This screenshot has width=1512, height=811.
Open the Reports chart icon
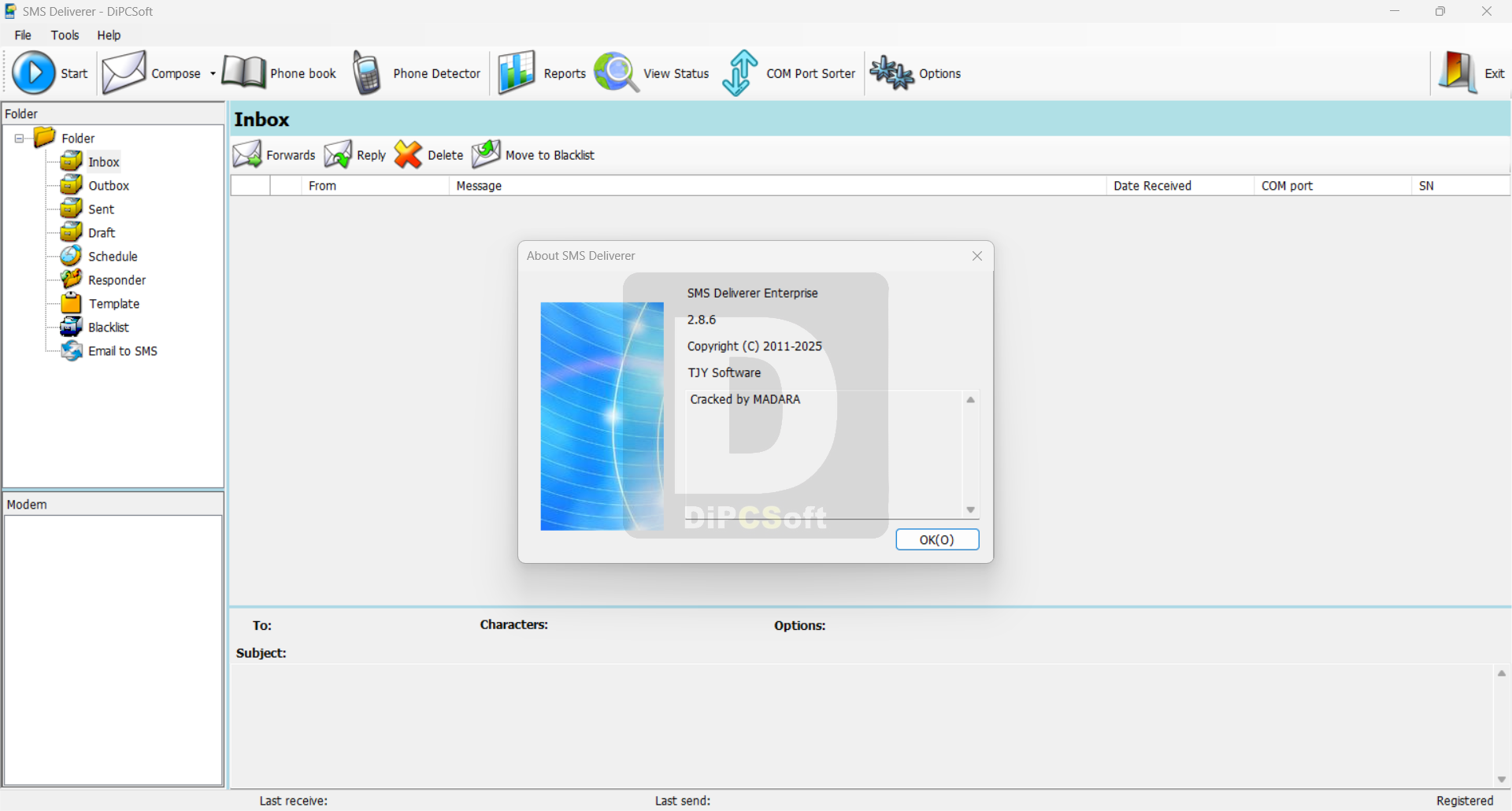[x=517, y=72]
